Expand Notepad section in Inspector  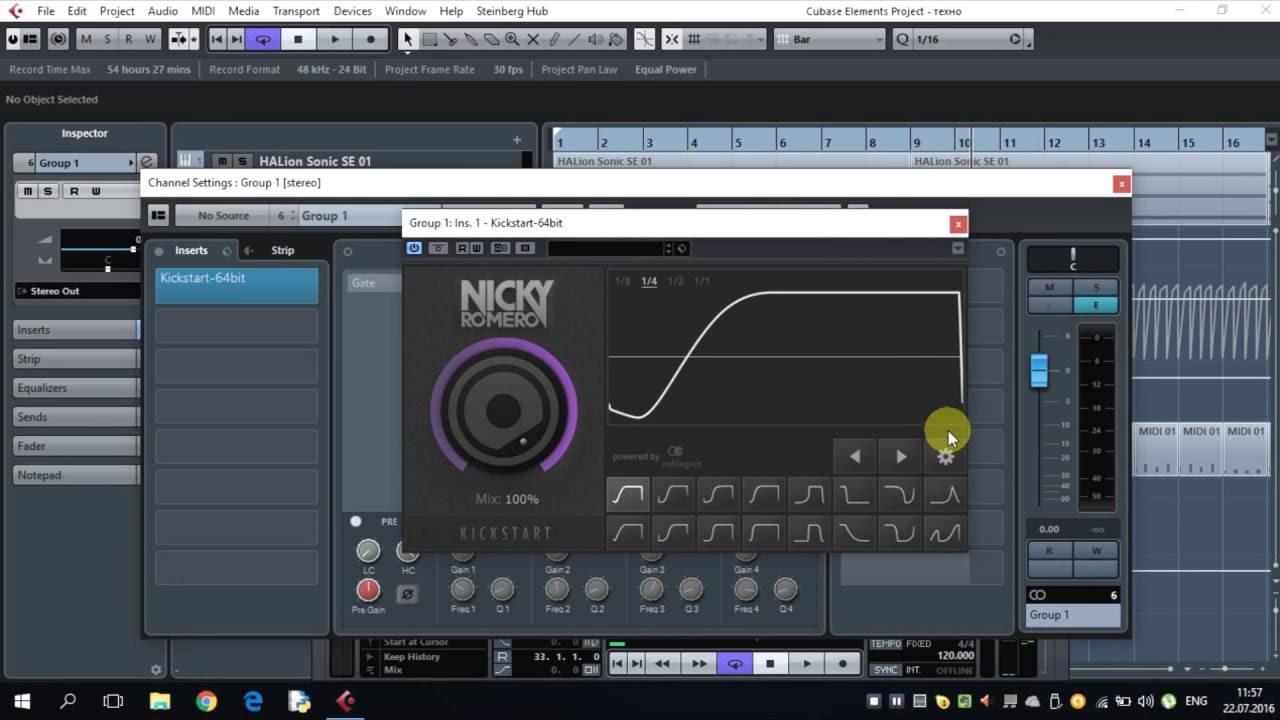point(76,475)
